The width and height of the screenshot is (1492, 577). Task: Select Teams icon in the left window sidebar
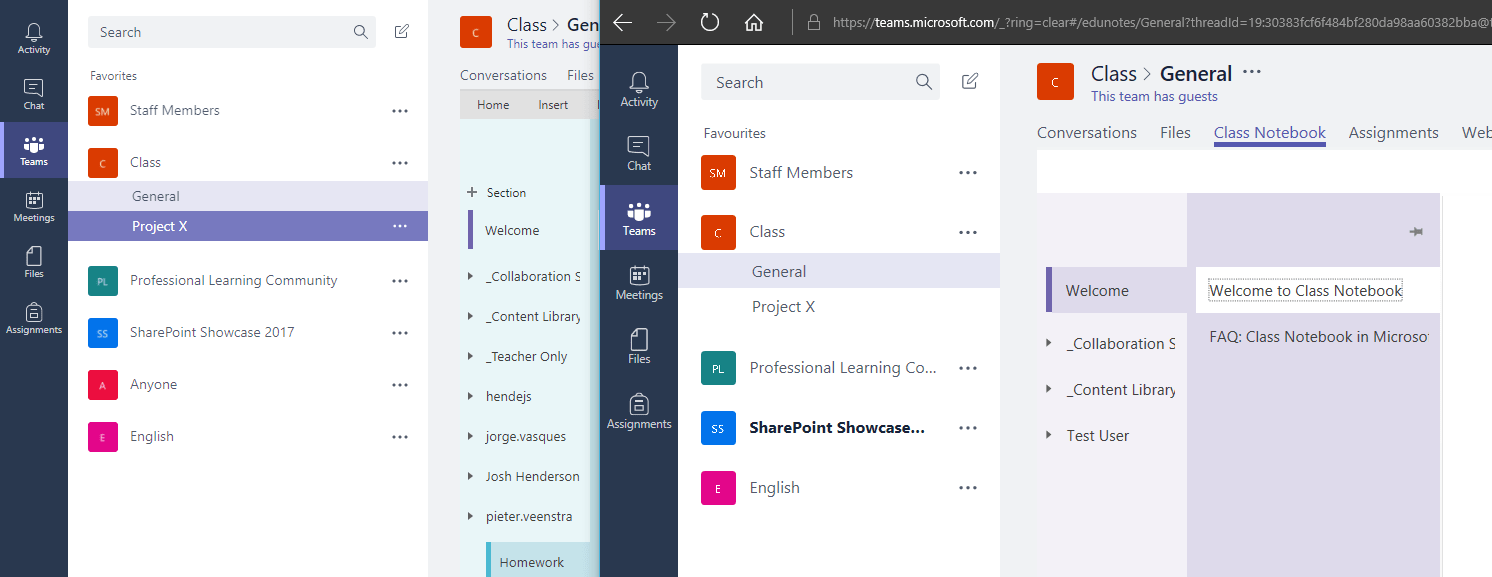point(34,150)
